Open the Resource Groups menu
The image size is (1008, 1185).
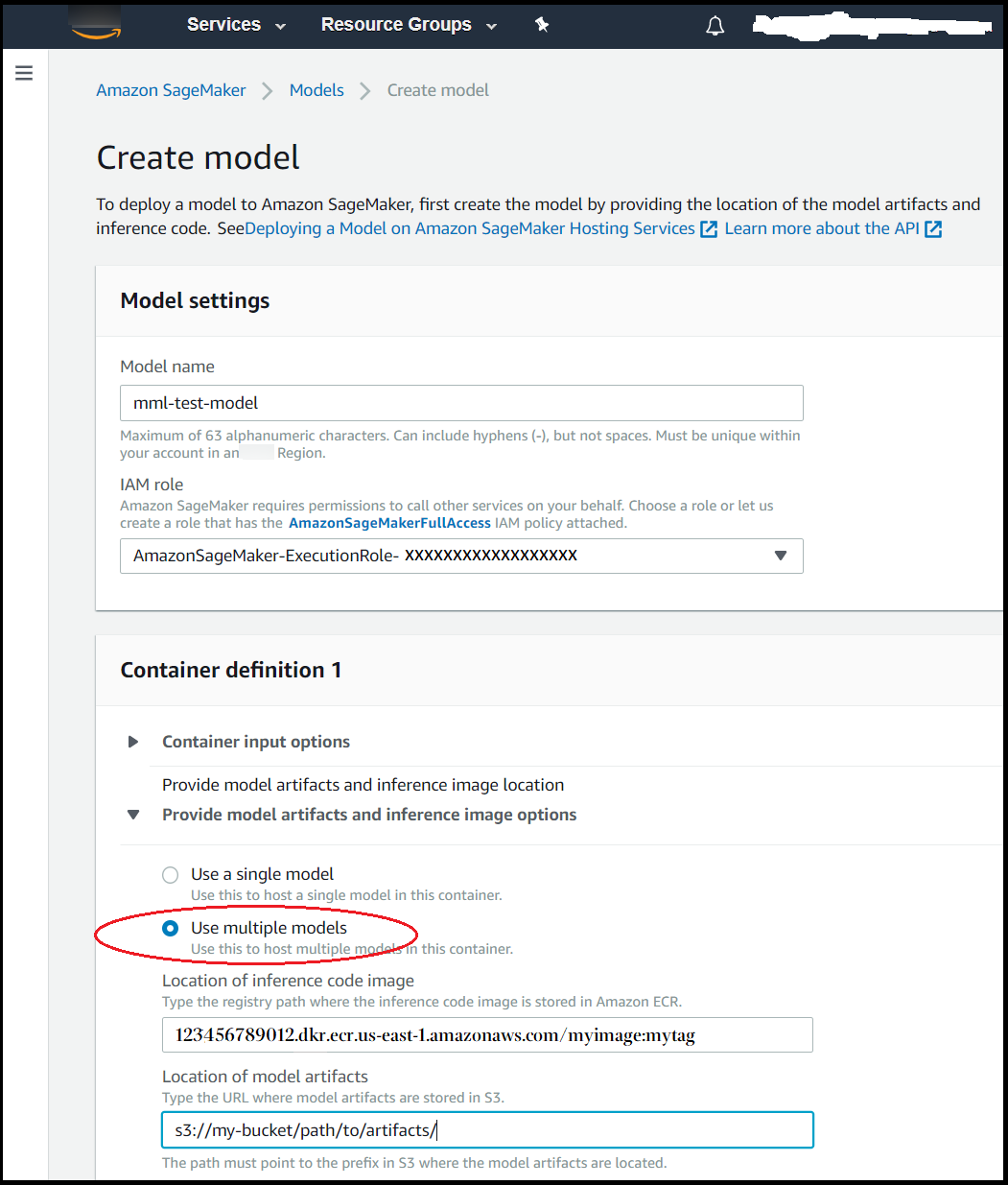[x=409, y=25]
